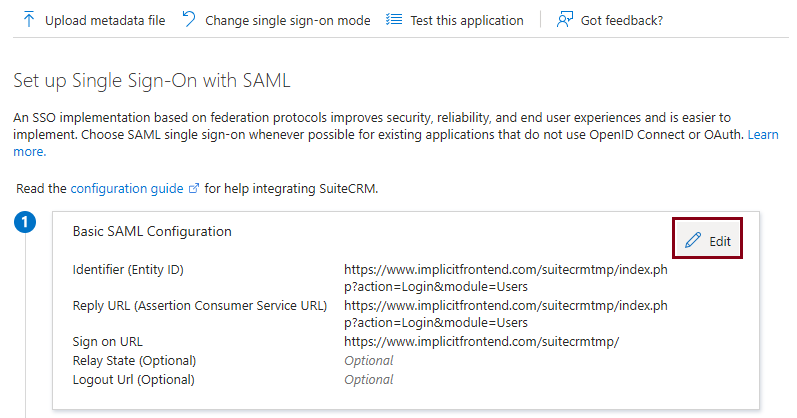Click the checklist icon beside Test this application
Image resolution: width=797 pixels, height=418 pixels.
click(x=394, y=19)
